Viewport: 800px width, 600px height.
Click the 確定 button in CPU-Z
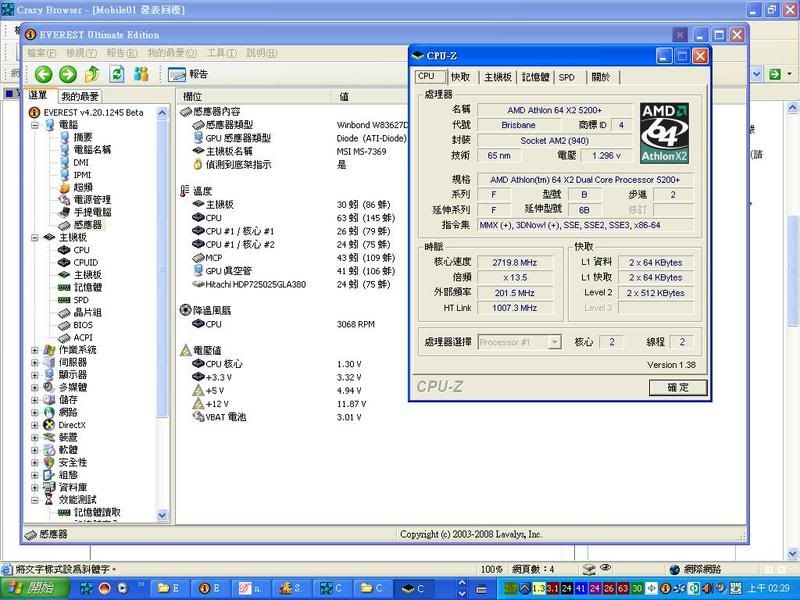(x=678, y=387)
